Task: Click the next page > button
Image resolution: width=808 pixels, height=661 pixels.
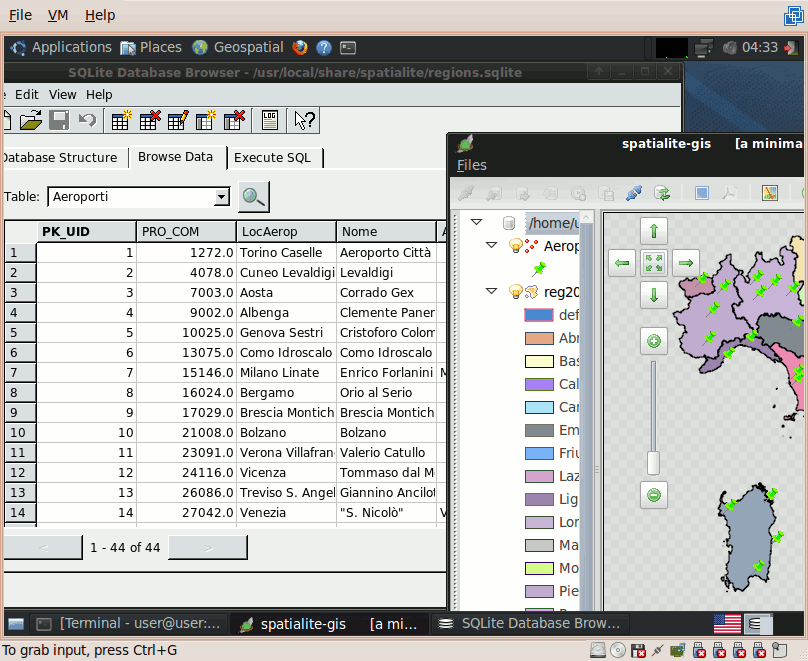Action: pos(208,548)
